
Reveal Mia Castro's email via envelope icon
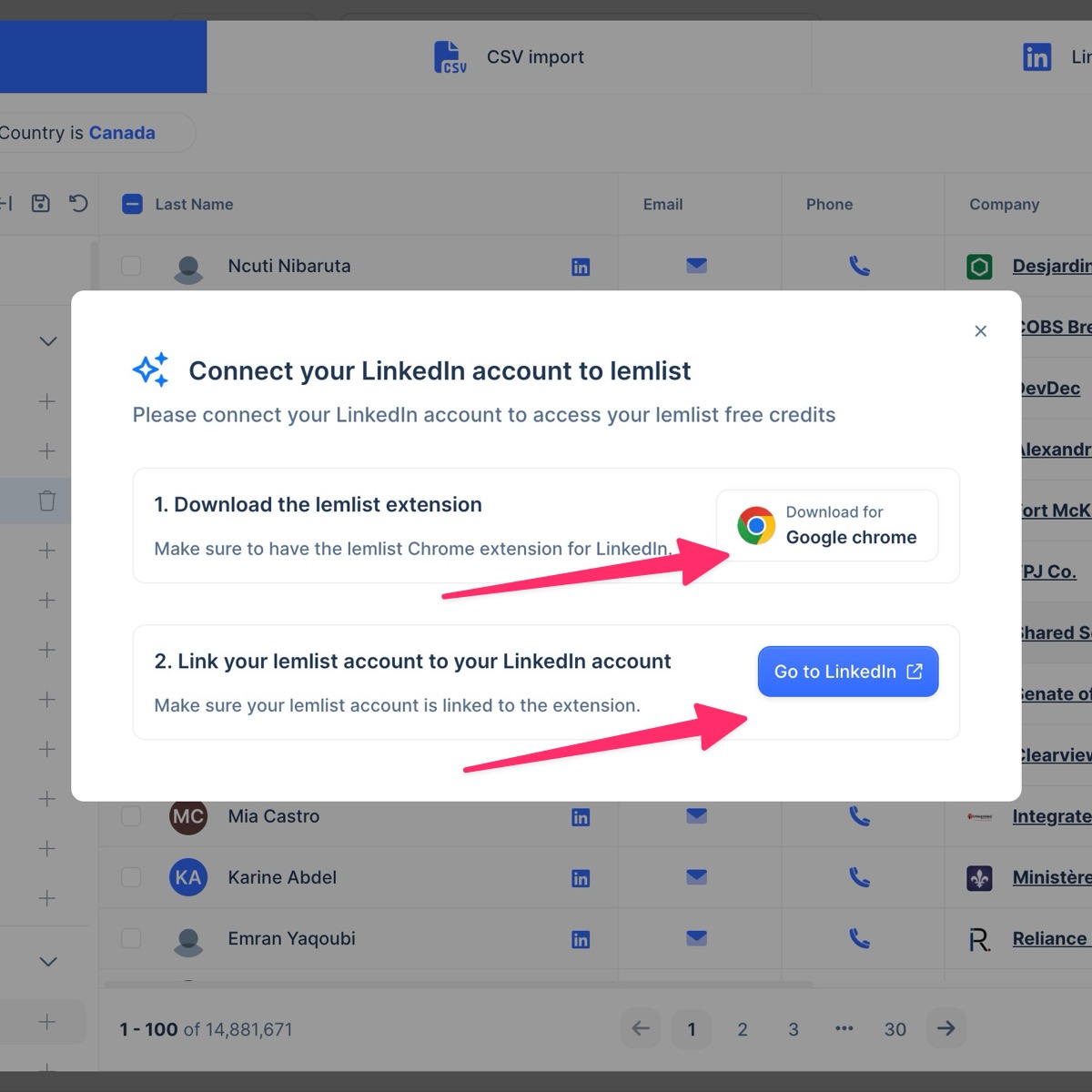point(696,816)
